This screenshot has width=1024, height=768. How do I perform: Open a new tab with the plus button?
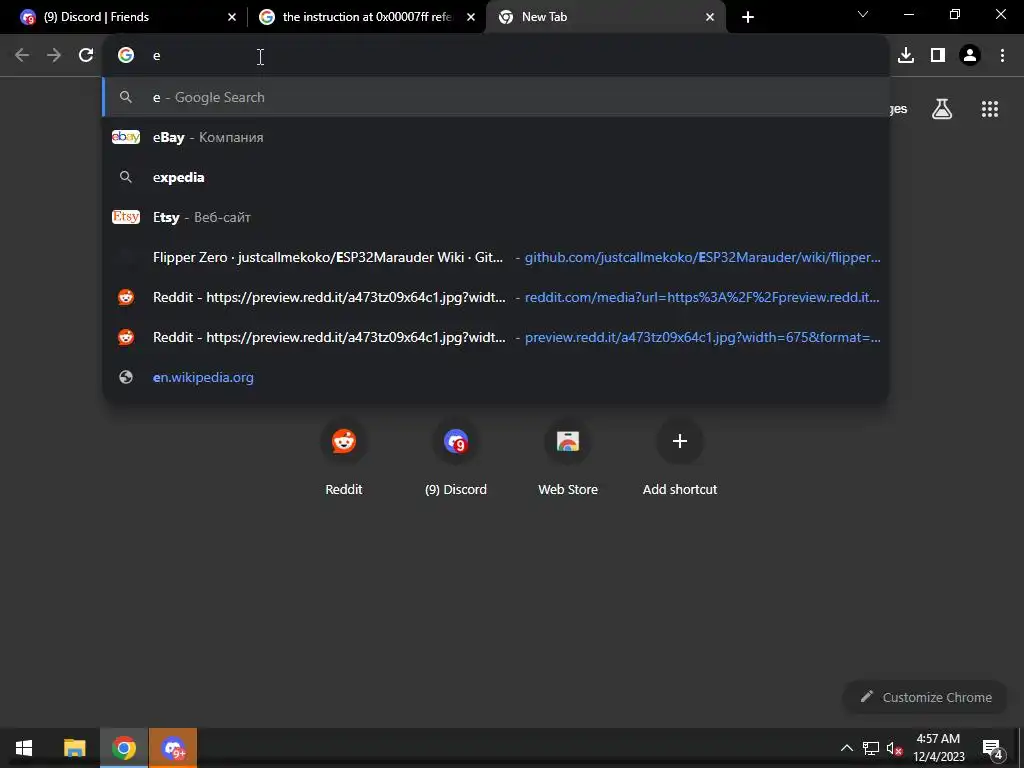tap(748, 17)
